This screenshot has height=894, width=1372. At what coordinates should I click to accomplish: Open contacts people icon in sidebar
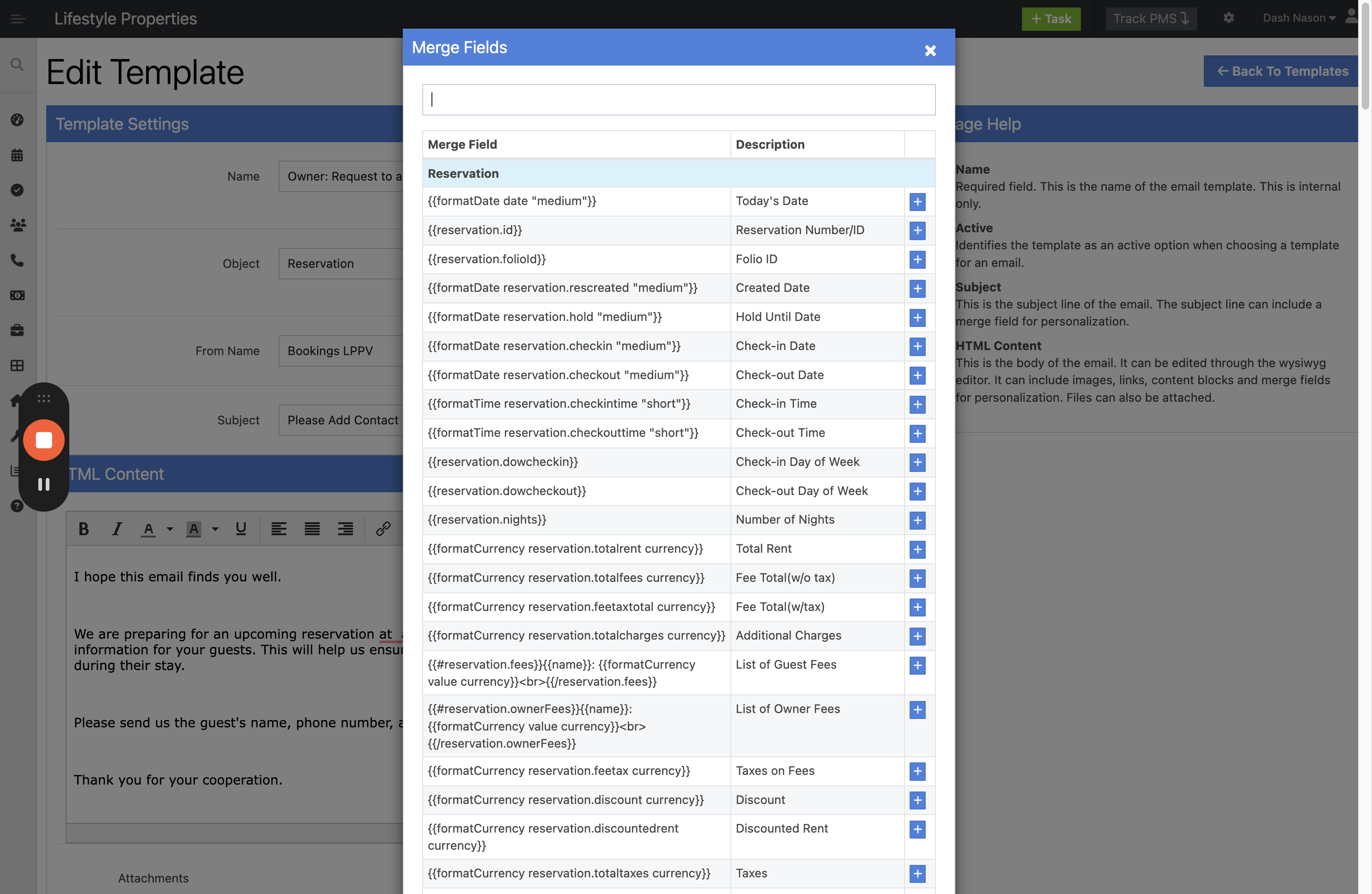tap(18, 225)
